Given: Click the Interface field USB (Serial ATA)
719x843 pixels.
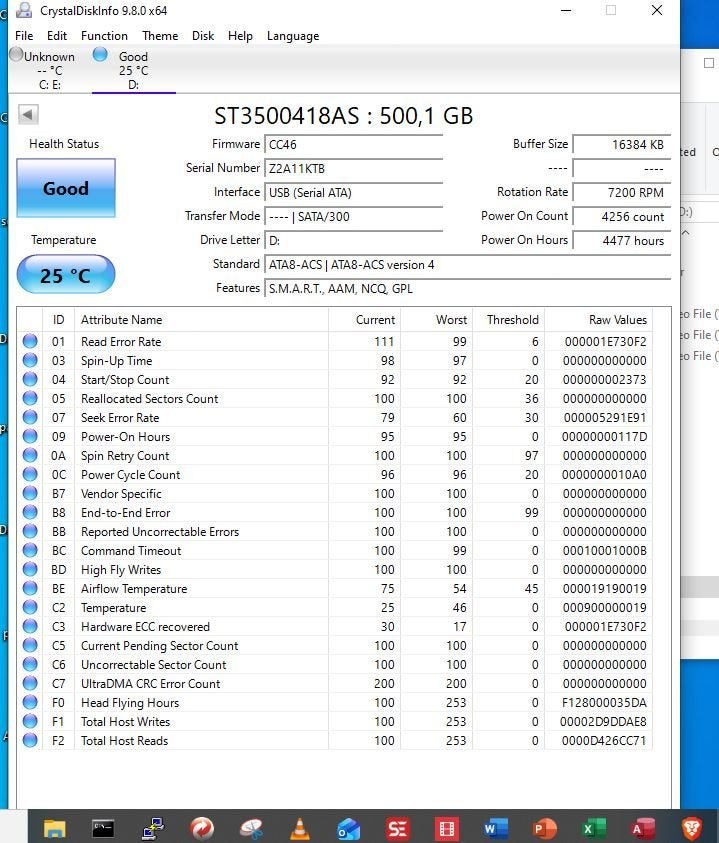Looking at the screenshot, I should tap(353, 192).
